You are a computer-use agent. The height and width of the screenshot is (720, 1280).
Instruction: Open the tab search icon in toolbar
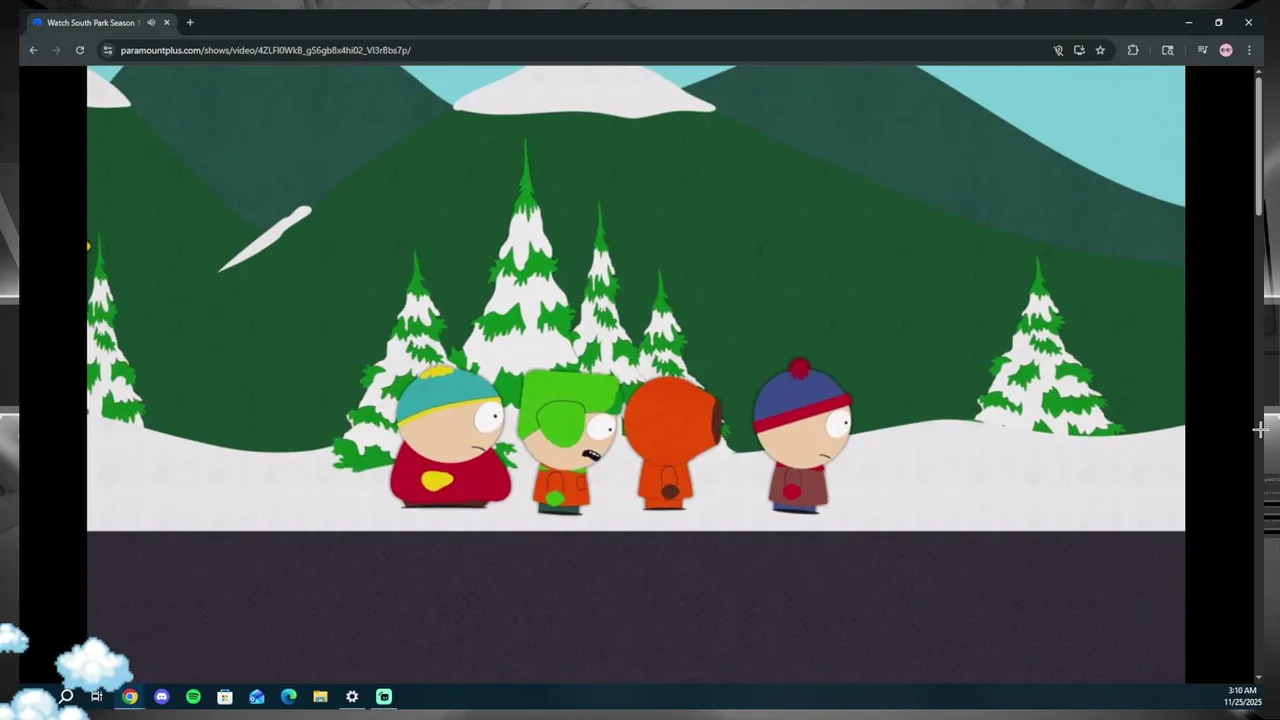1167,50
